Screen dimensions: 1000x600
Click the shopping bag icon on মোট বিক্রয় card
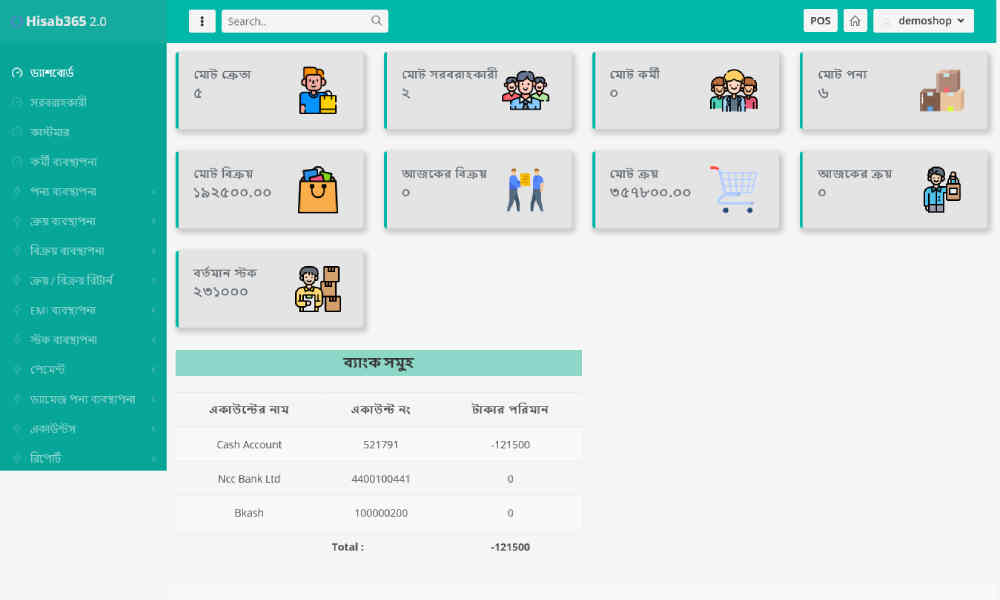[x=317, y=190]
